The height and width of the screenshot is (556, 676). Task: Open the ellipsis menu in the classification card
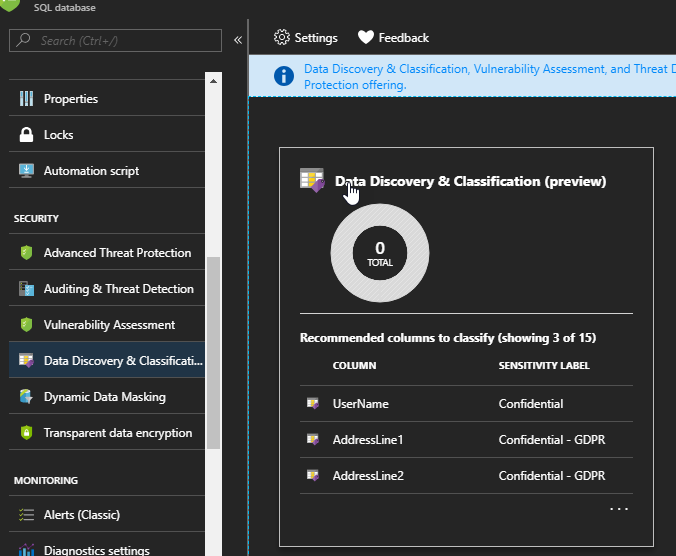(x=619, y=509)
